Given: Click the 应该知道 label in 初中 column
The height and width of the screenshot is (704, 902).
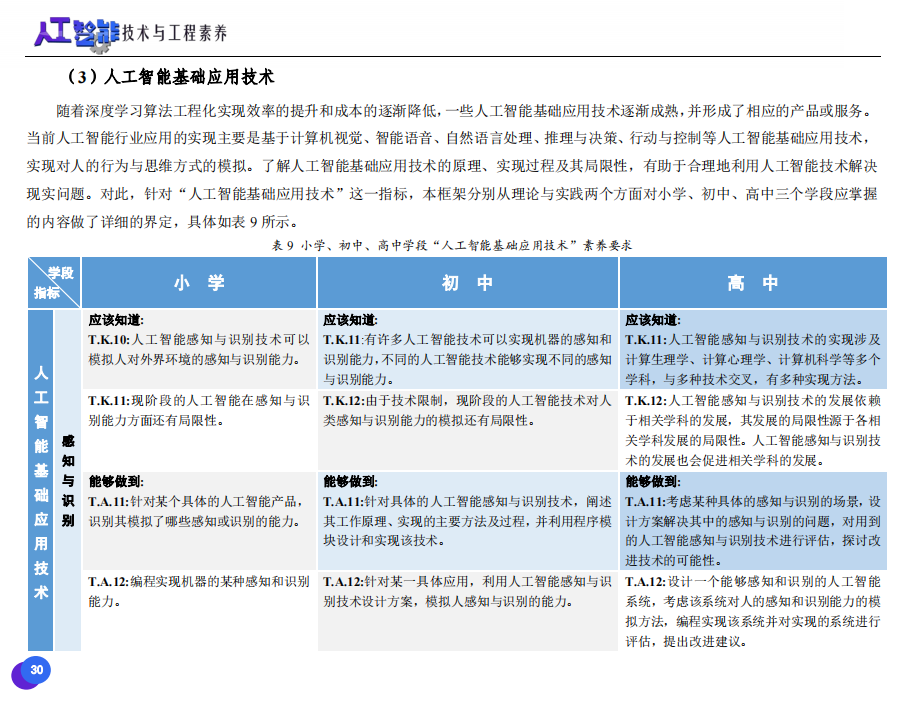Looking at the screenshot, I should click(349, 320).
